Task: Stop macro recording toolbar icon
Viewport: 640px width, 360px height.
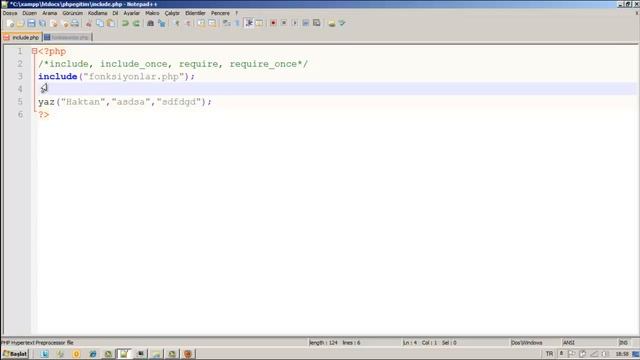Action: [x=284, y=23]
